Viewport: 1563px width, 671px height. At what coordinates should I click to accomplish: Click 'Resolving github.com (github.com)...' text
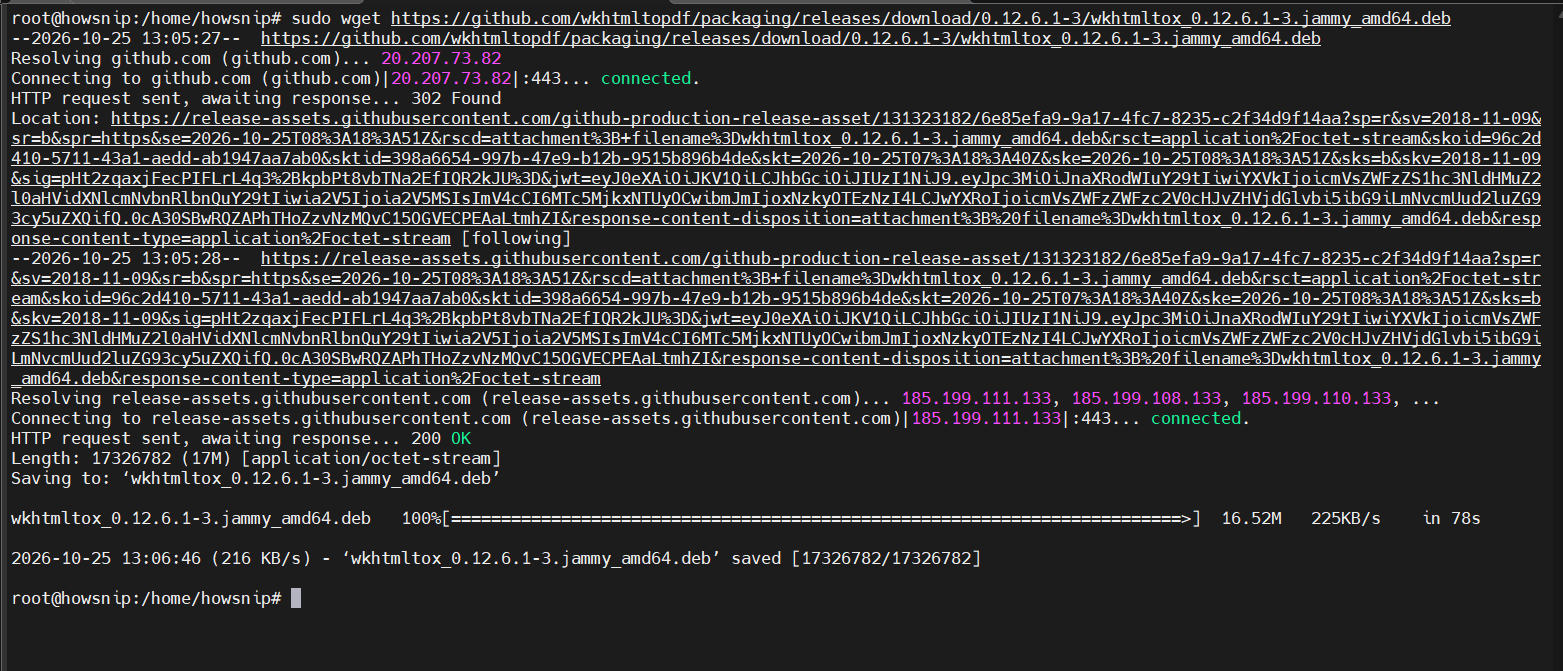tap(191, 58)
